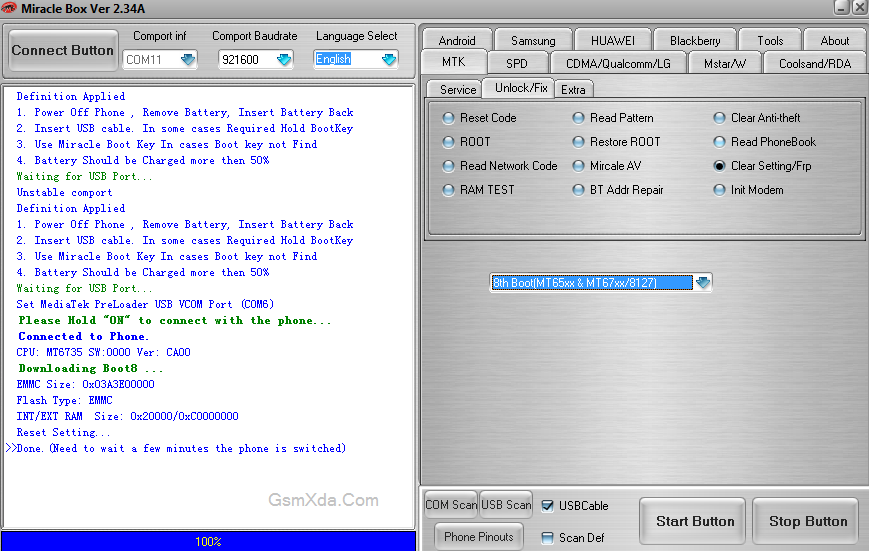Open the Extra sub-tab
This screenshot has height=551, width=869.
coord(573,89)
